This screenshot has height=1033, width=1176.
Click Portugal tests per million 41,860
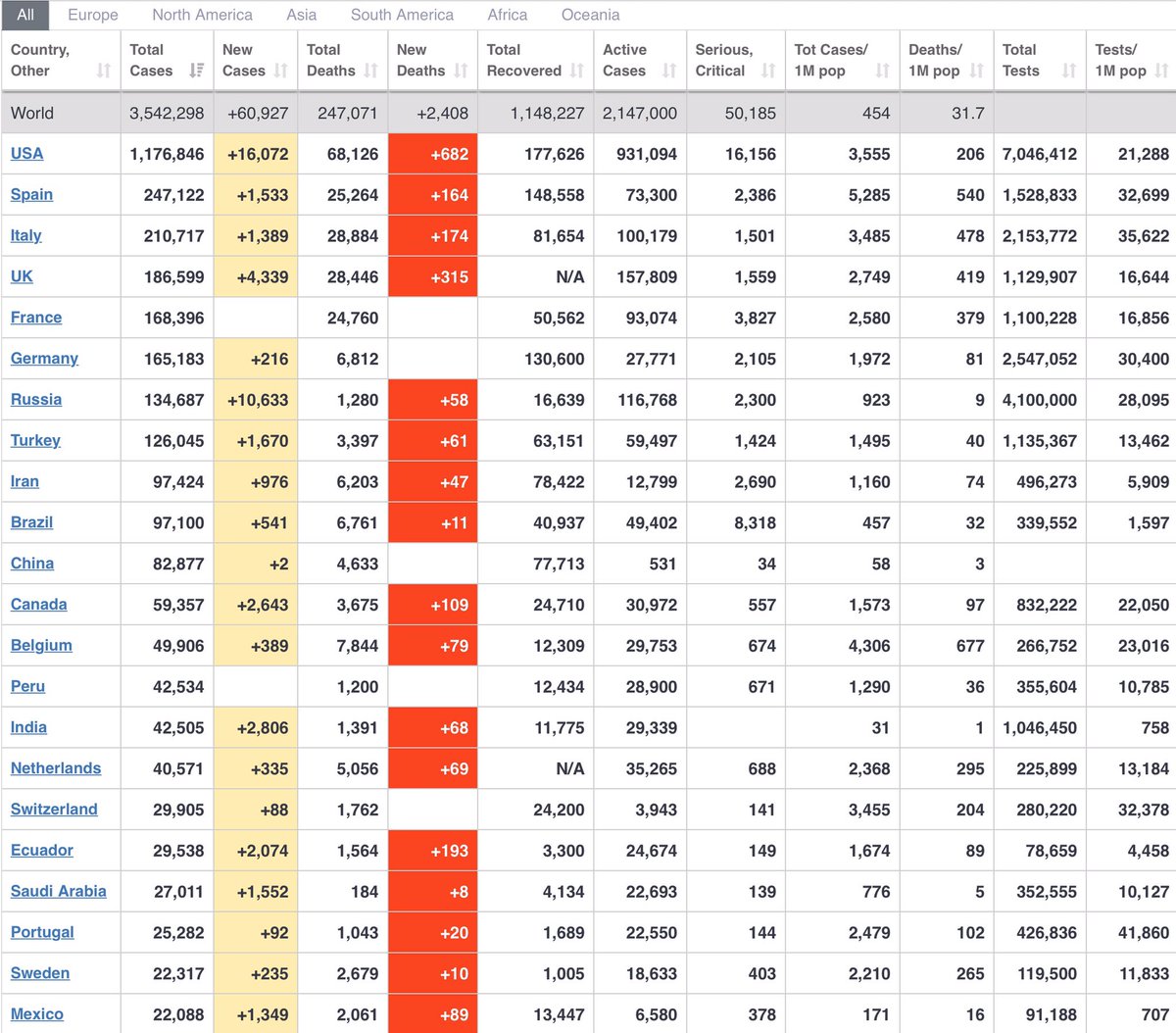point(1144,933)
